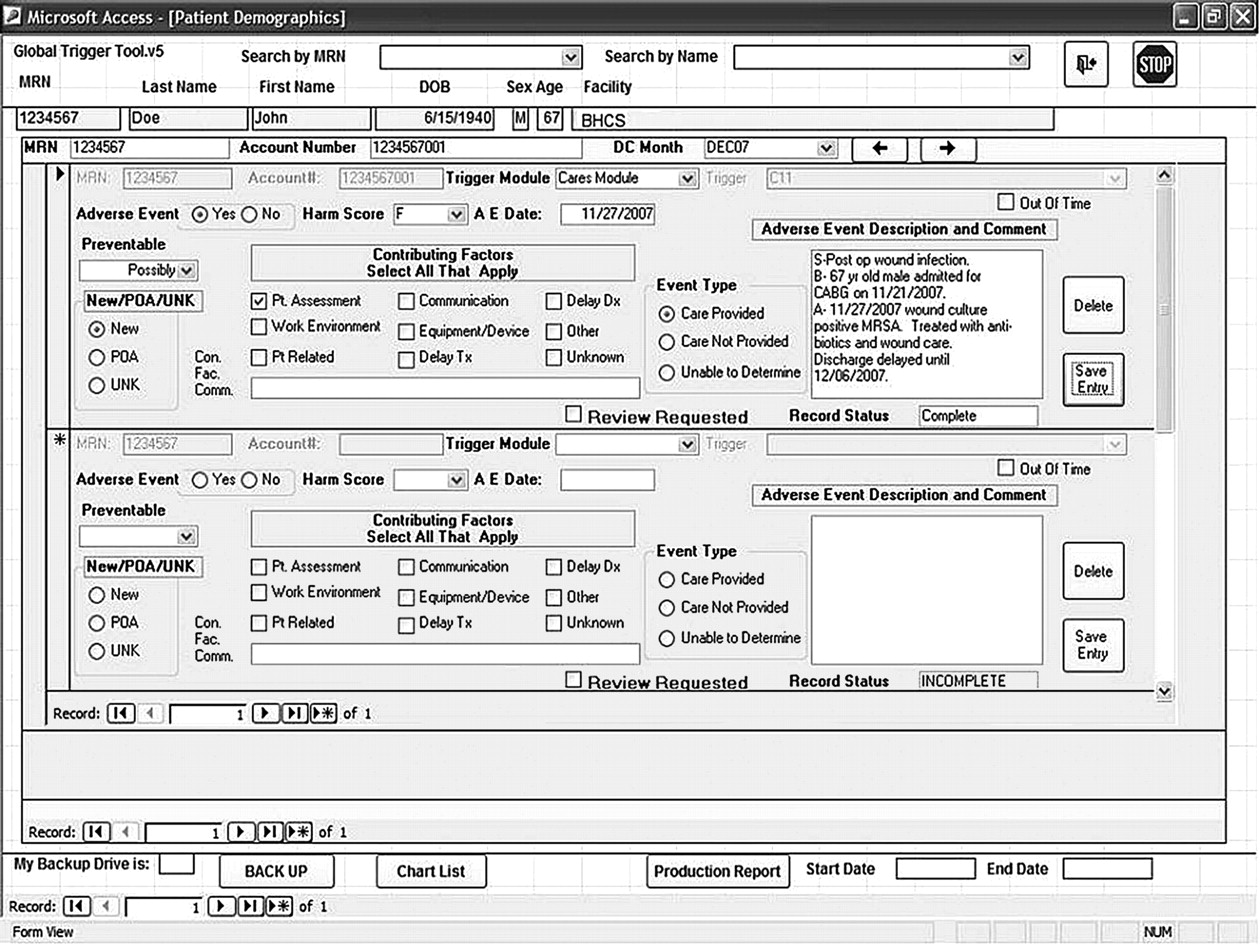Select Unable to Determine in second entry

[x=667, y=638]
